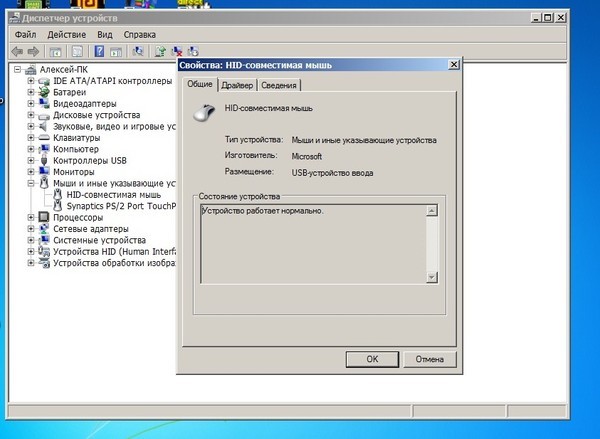The image size is (600, 439).
Task: Expand the Контроллеры USB node
Action: pyautogui.click(x=31, y=160)
